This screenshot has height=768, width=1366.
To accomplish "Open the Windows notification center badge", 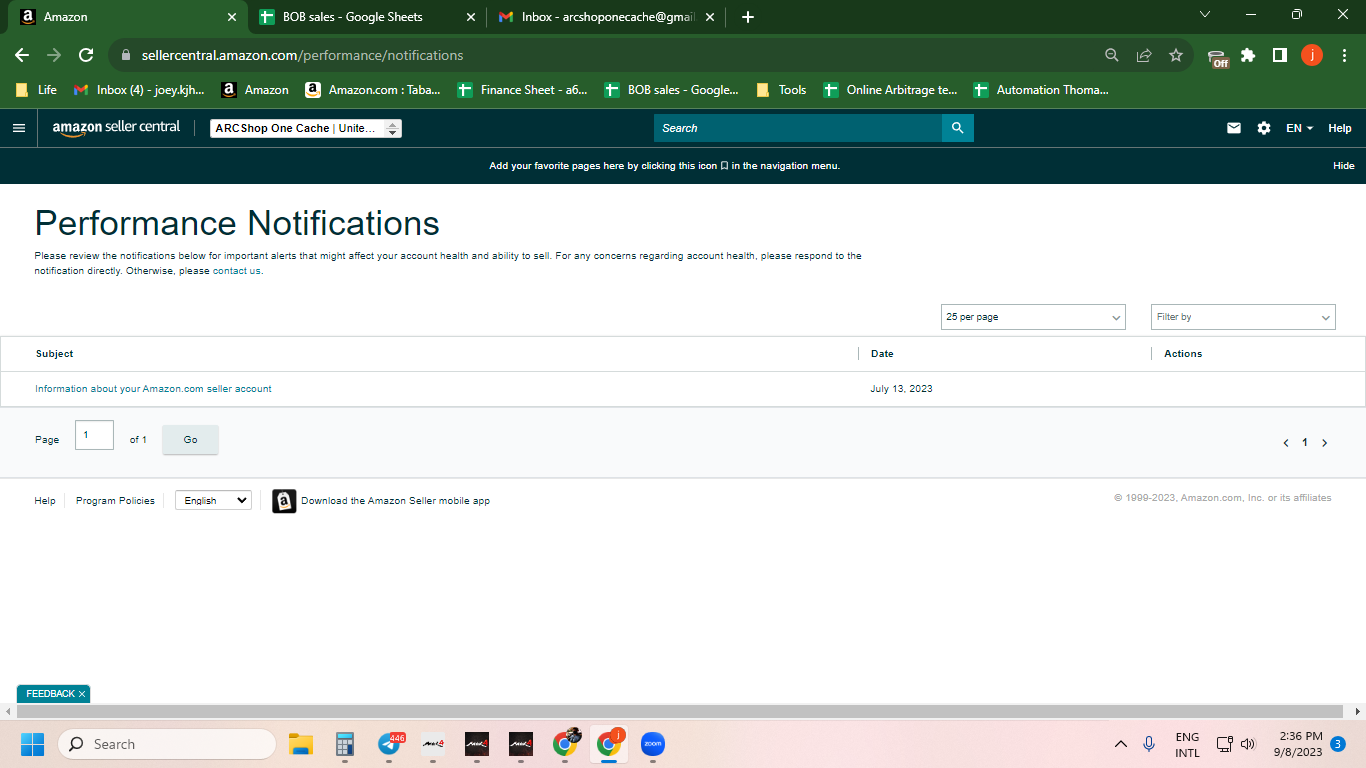I will coord(1338,744).
